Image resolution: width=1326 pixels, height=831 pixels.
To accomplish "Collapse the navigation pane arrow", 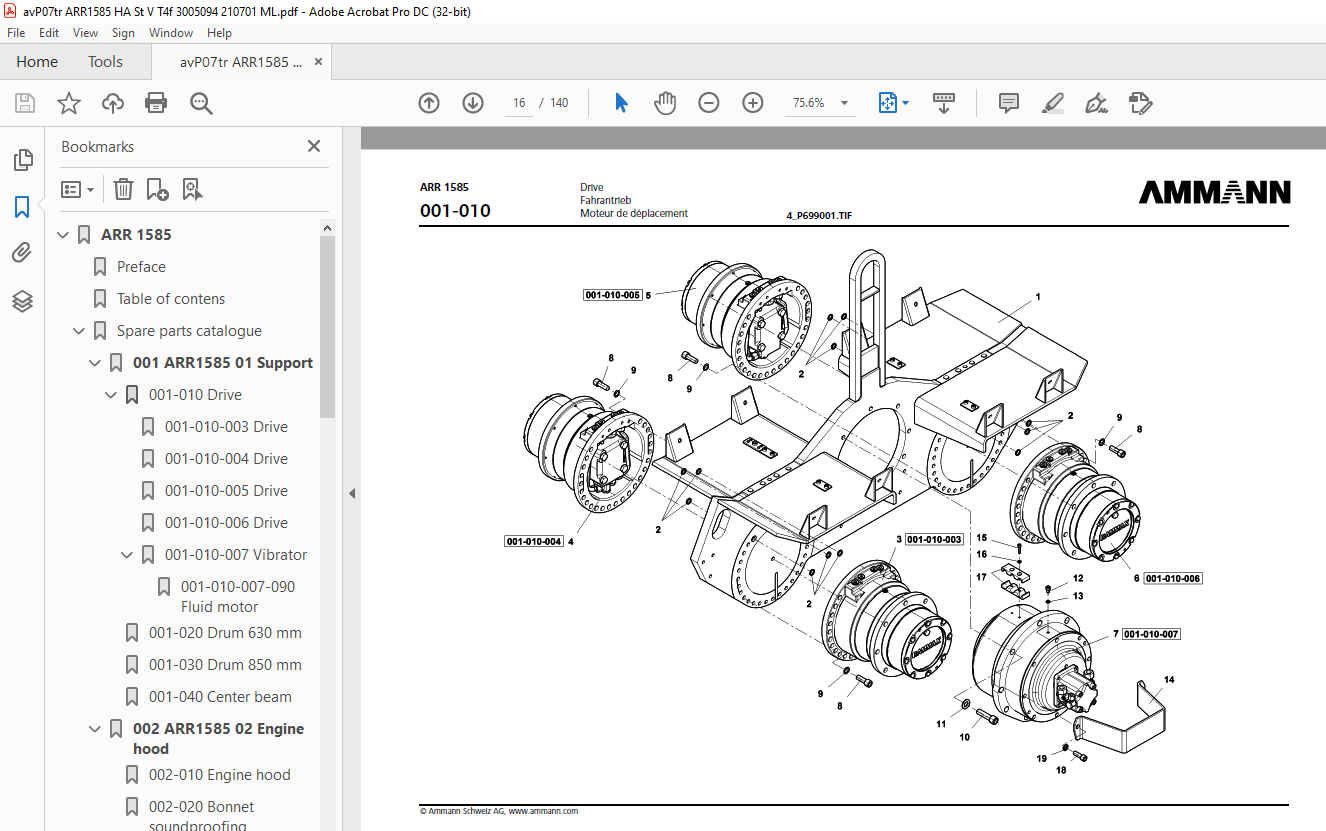I will point(352,493).
